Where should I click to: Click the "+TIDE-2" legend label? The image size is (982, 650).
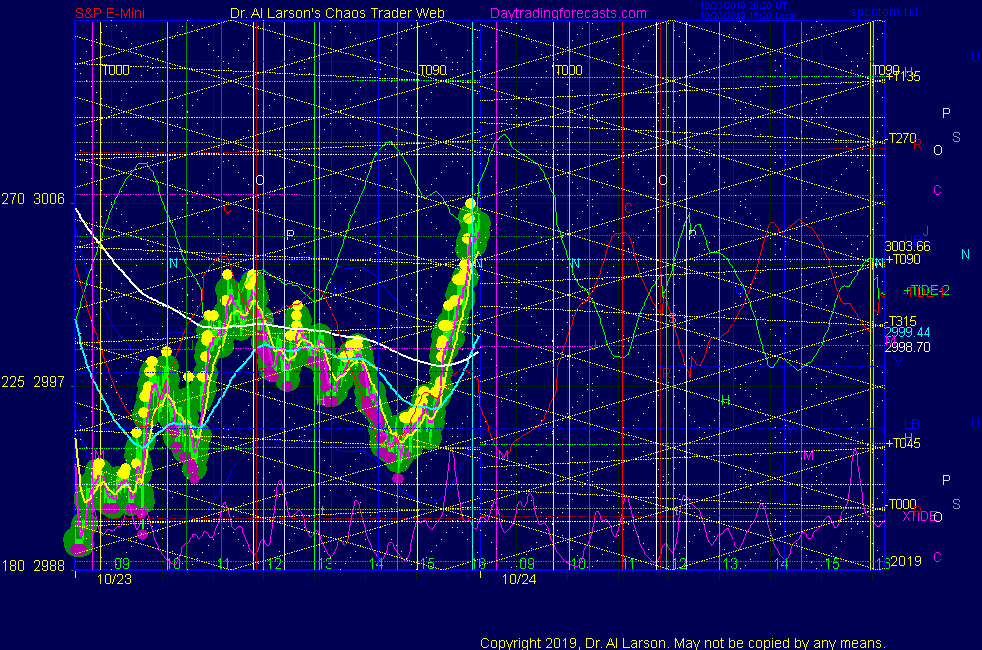pos(926,291)
